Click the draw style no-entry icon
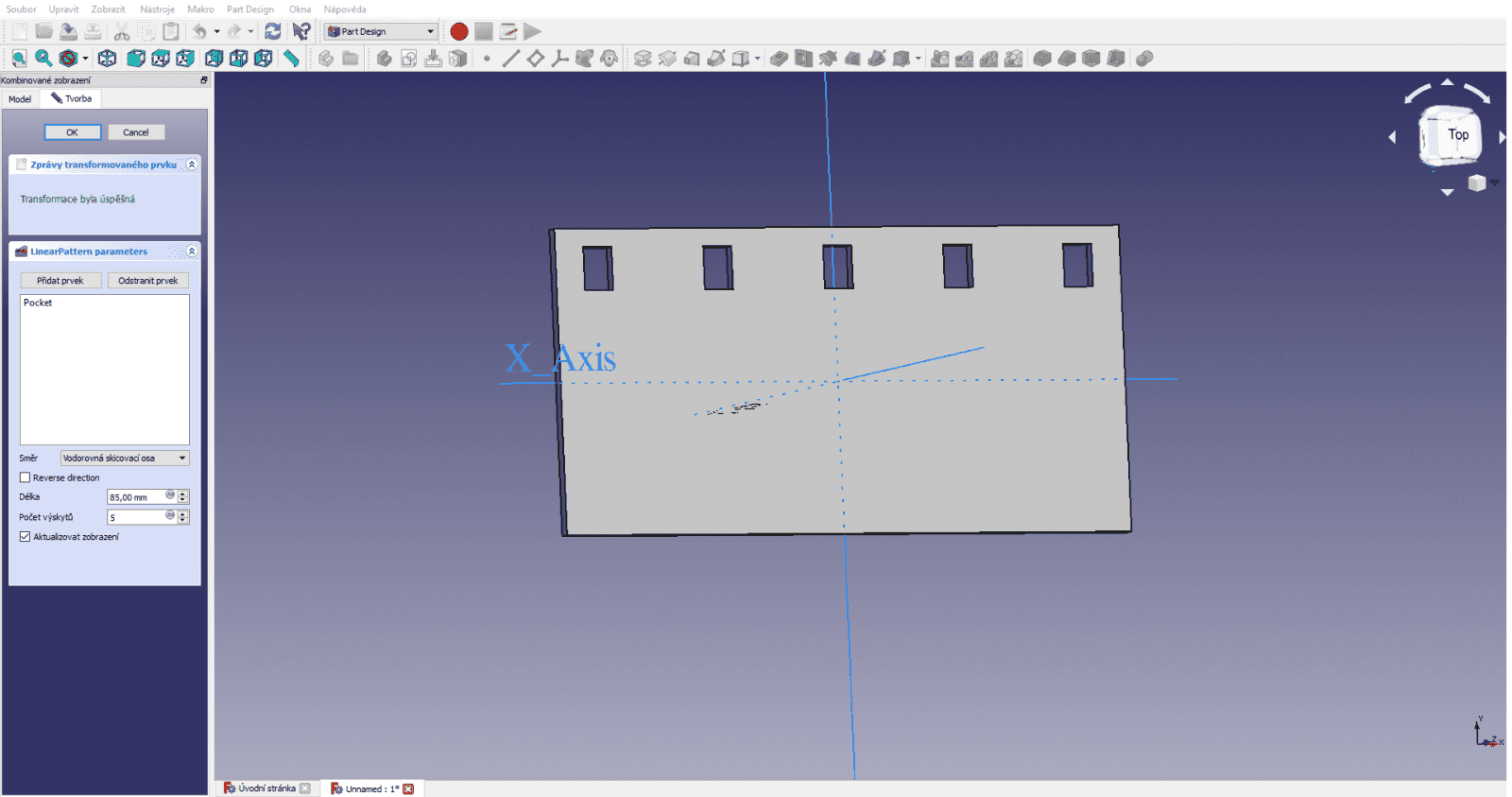Image resolution: width=1512 pixels, height=797 pixels. click(68, 59)
